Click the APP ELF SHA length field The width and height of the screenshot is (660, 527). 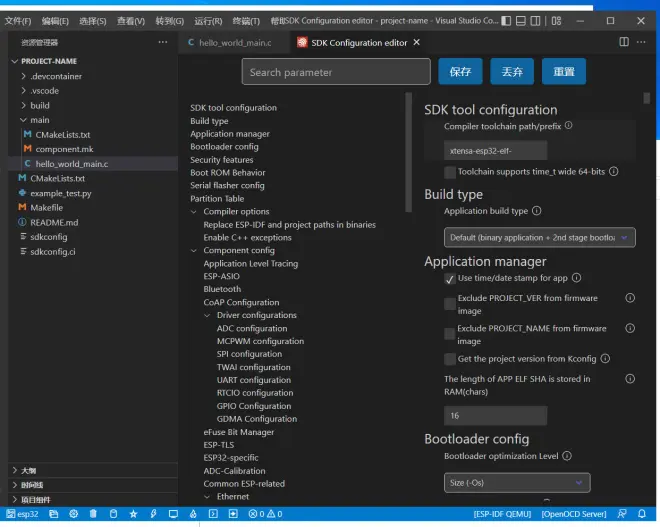coord(495,416)
